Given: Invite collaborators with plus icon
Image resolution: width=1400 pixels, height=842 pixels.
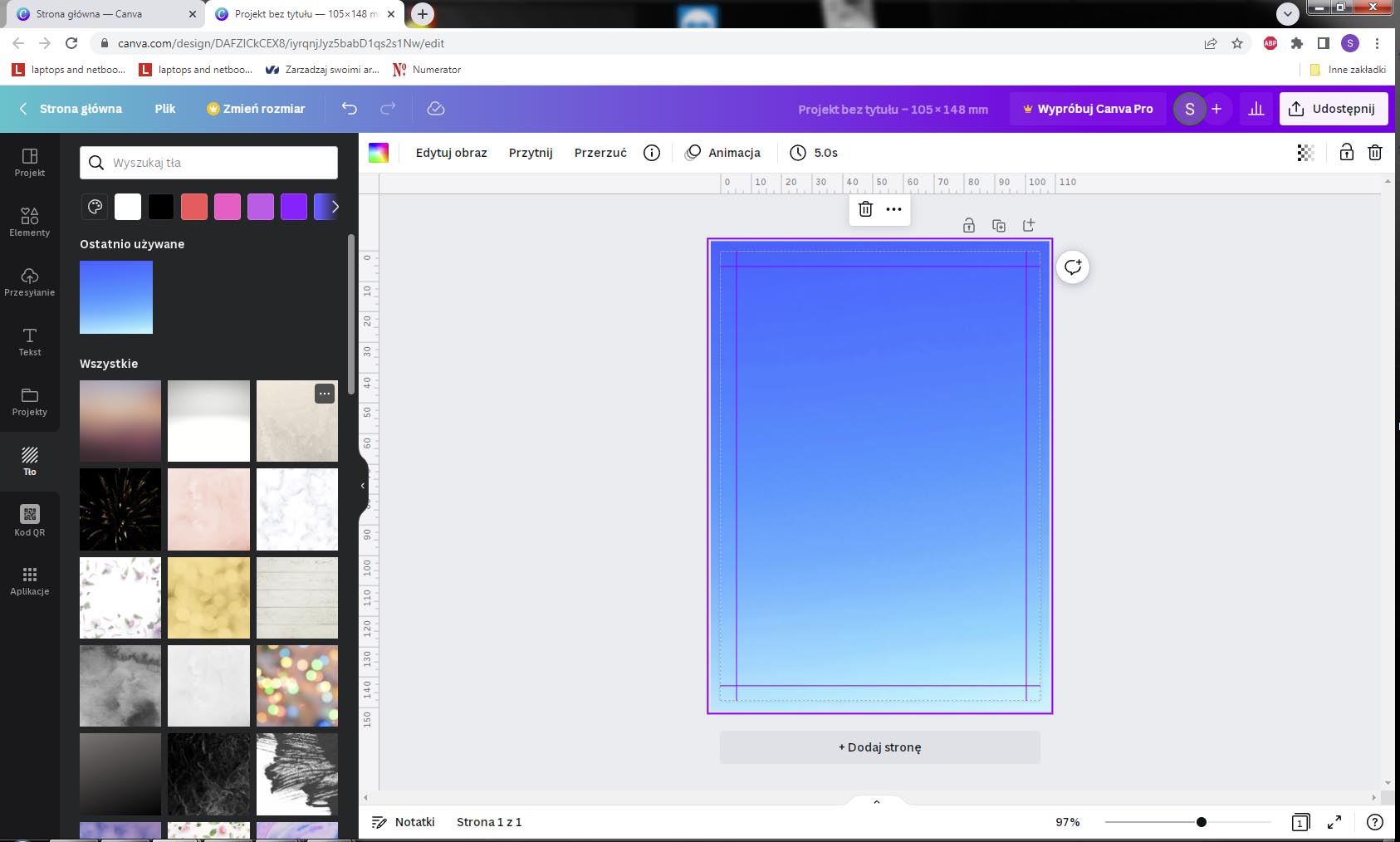Looking at the screenshot, I should (1216, 109).
